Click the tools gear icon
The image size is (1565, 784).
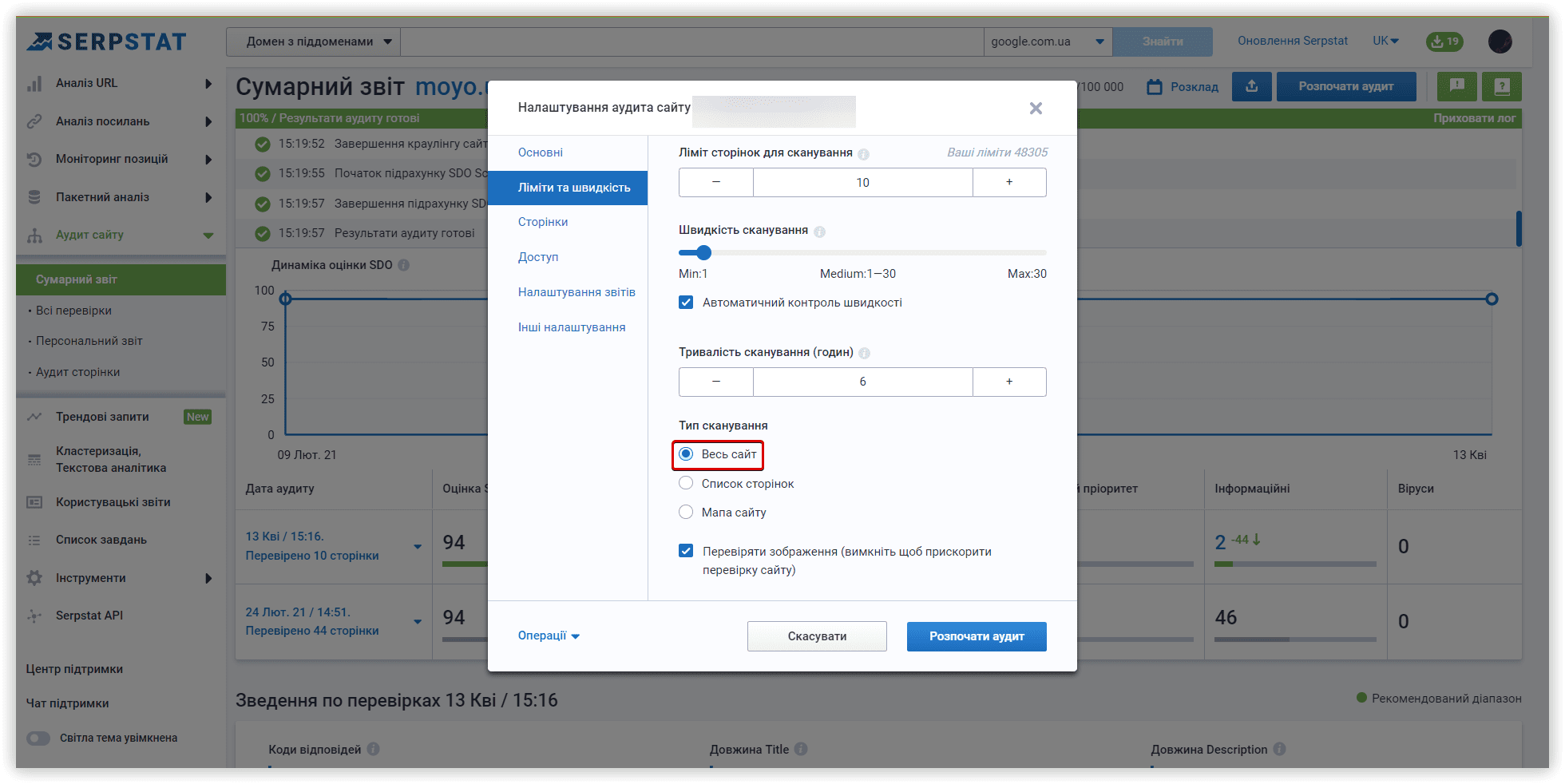tap(34, 577)
